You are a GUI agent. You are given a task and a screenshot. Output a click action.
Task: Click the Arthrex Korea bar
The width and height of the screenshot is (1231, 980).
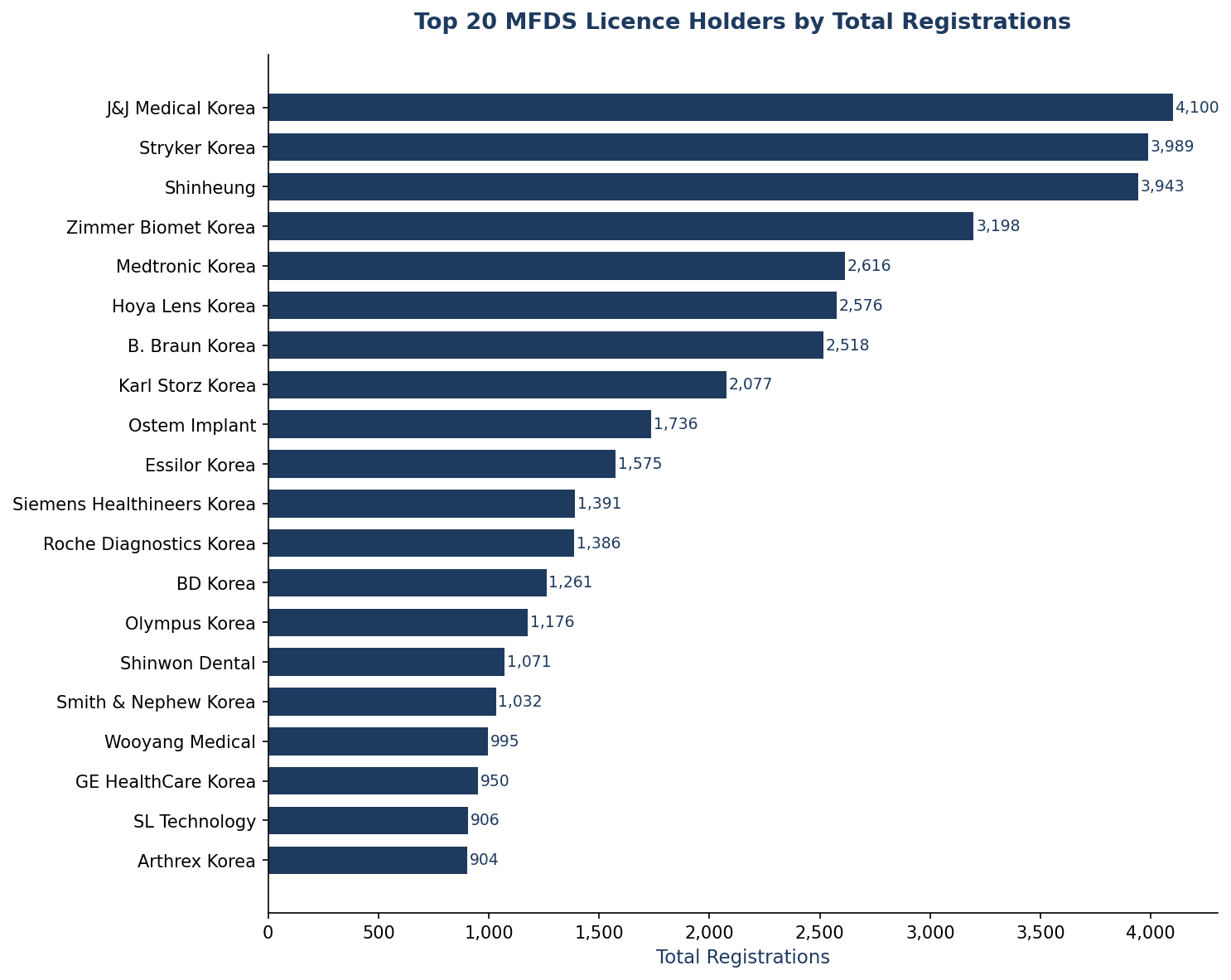click(x=368, y=860)
